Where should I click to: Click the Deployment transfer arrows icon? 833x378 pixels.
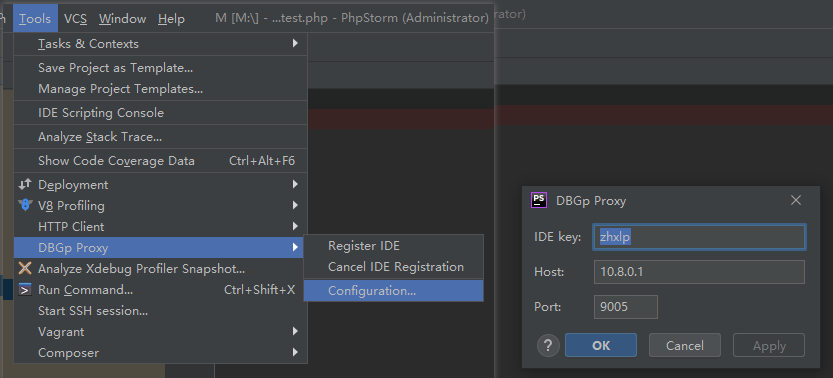point(25,184)
